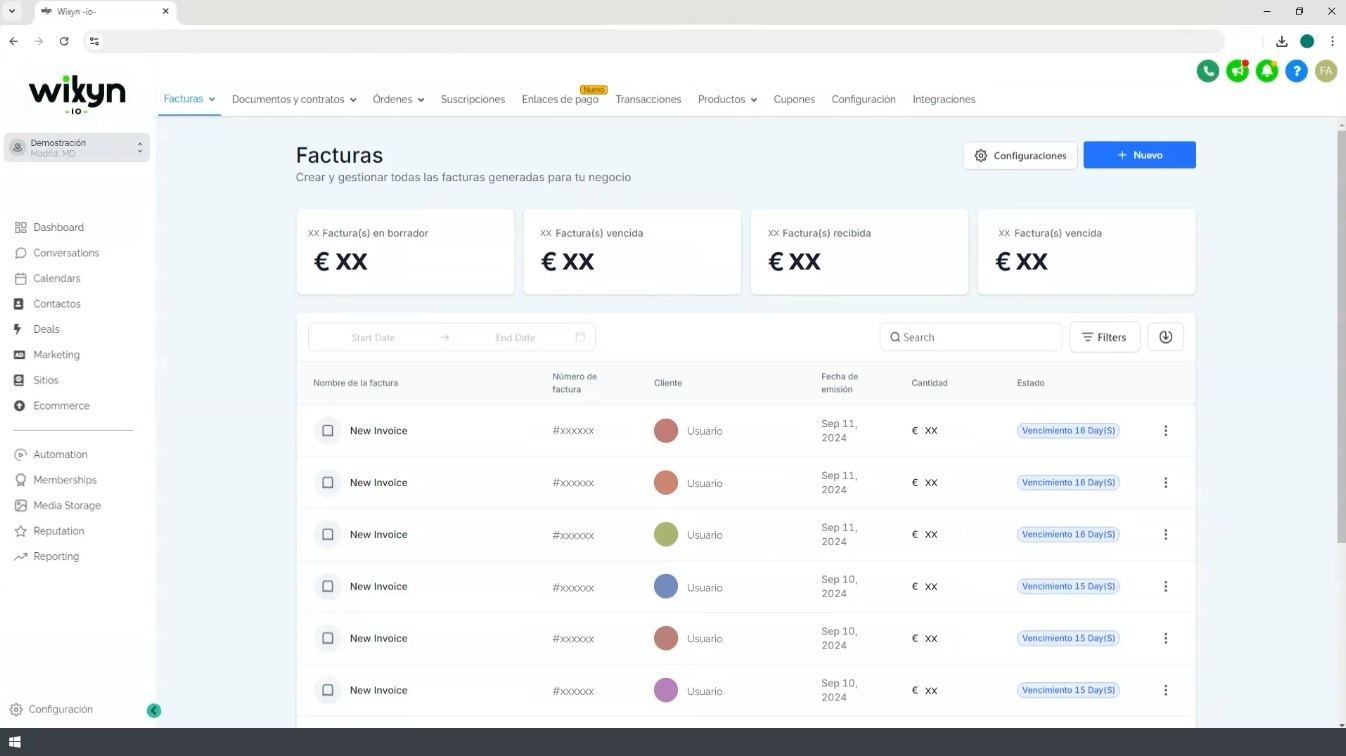Open Automation in the sidebar

pos(60,455)
